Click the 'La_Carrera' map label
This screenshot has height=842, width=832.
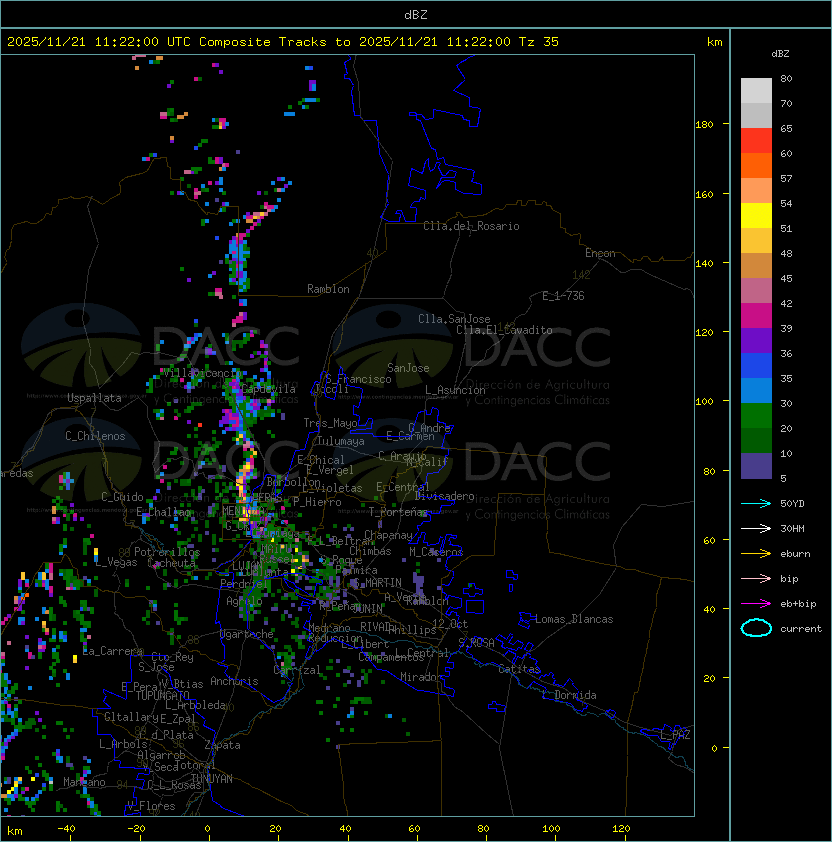[113, 651]
